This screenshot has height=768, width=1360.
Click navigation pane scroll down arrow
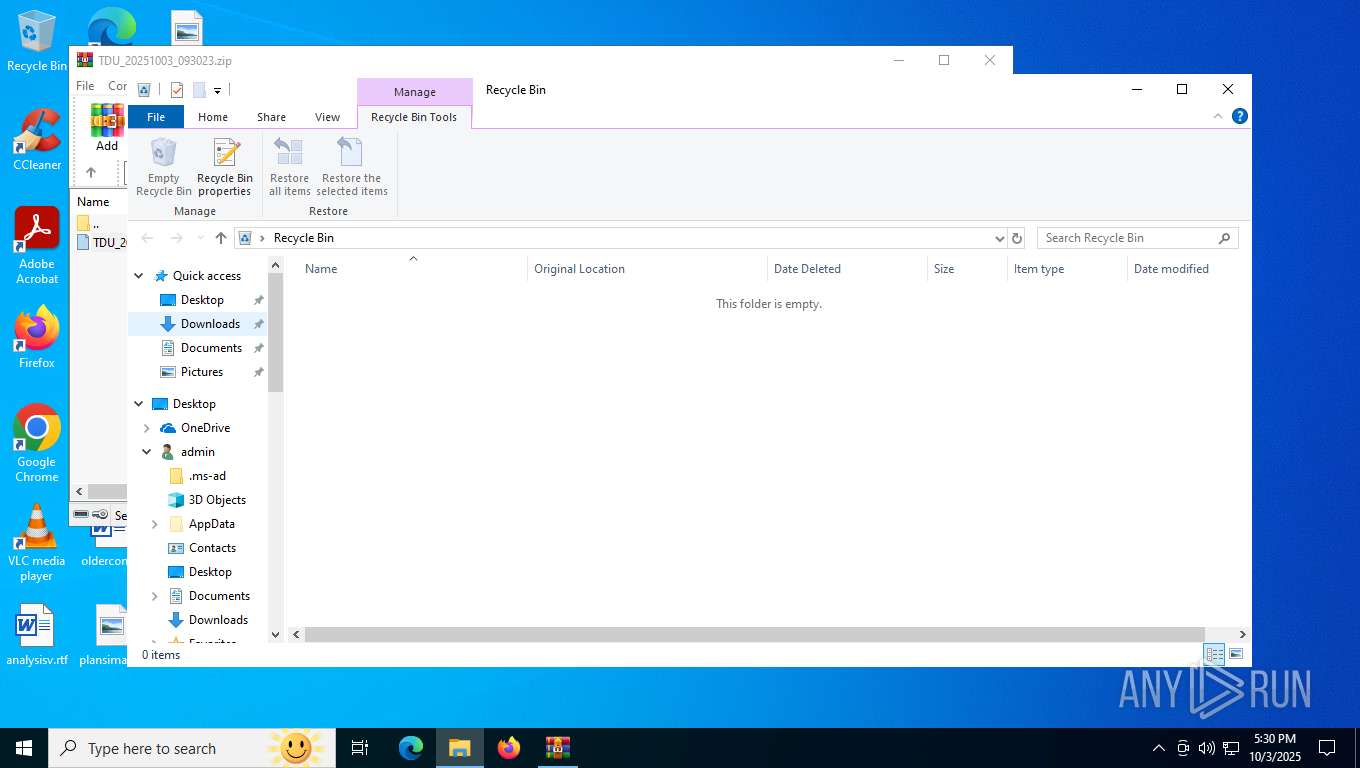(276, 634)
